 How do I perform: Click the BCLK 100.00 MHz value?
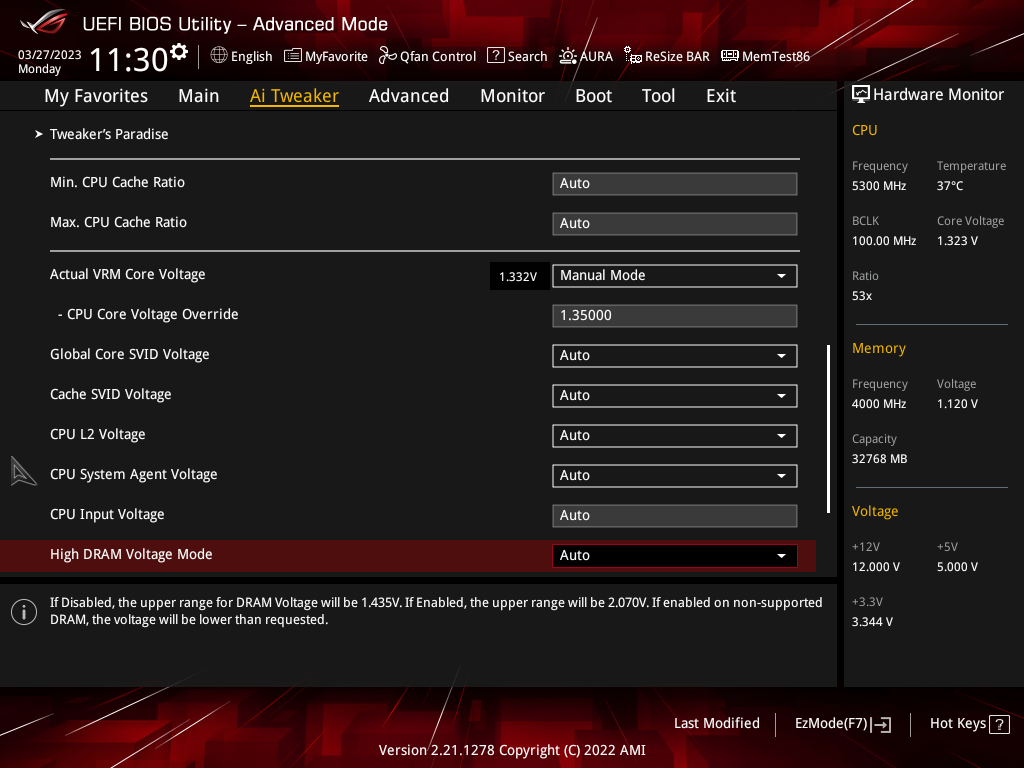884,240
